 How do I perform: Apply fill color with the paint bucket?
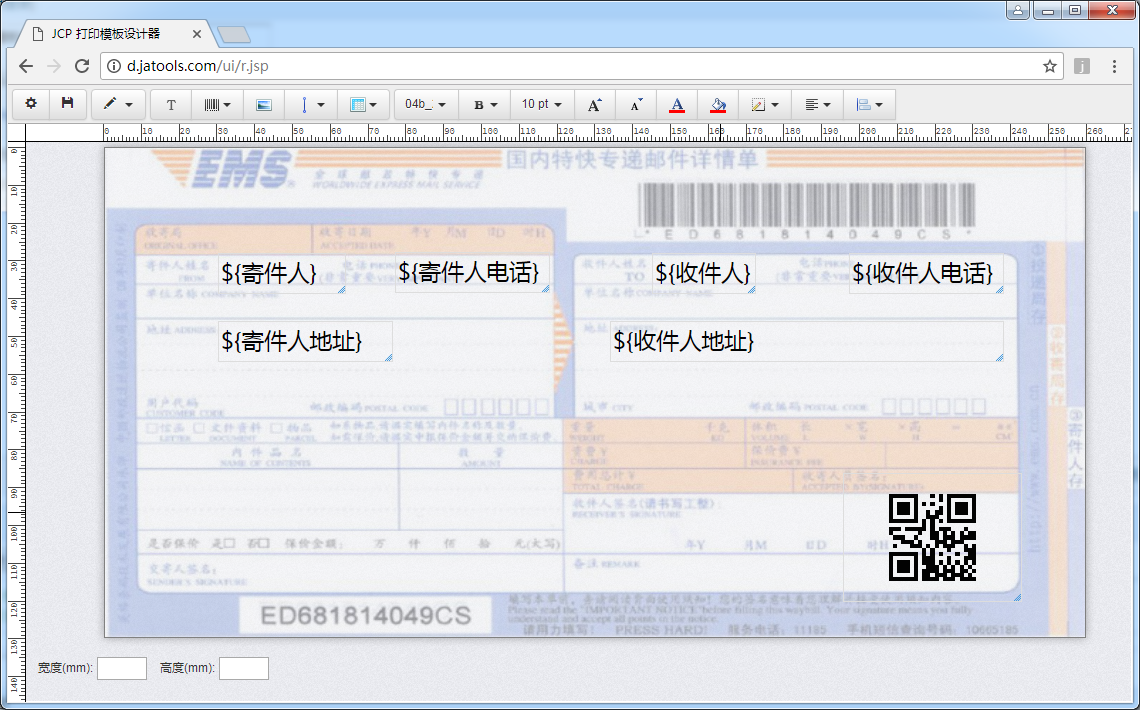click(718, 105)
